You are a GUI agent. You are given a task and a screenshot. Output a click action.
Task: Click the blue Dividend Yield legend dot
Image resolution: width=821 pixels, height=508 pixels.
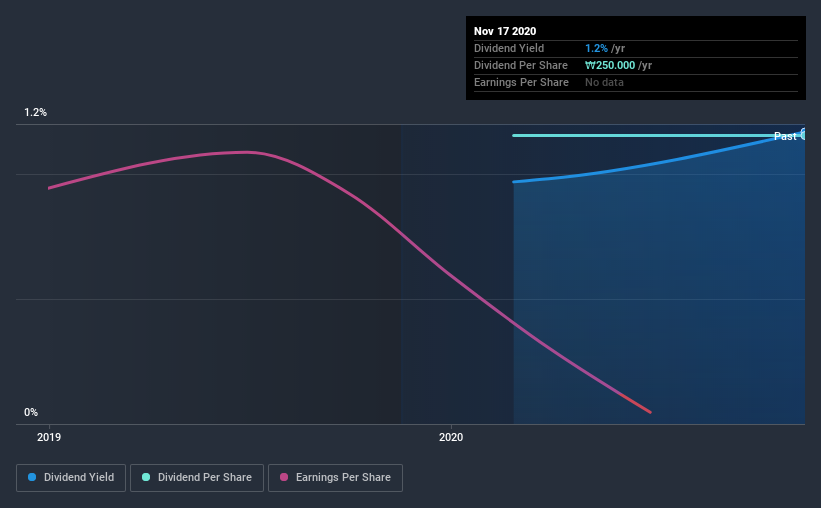tap(32, 477)
